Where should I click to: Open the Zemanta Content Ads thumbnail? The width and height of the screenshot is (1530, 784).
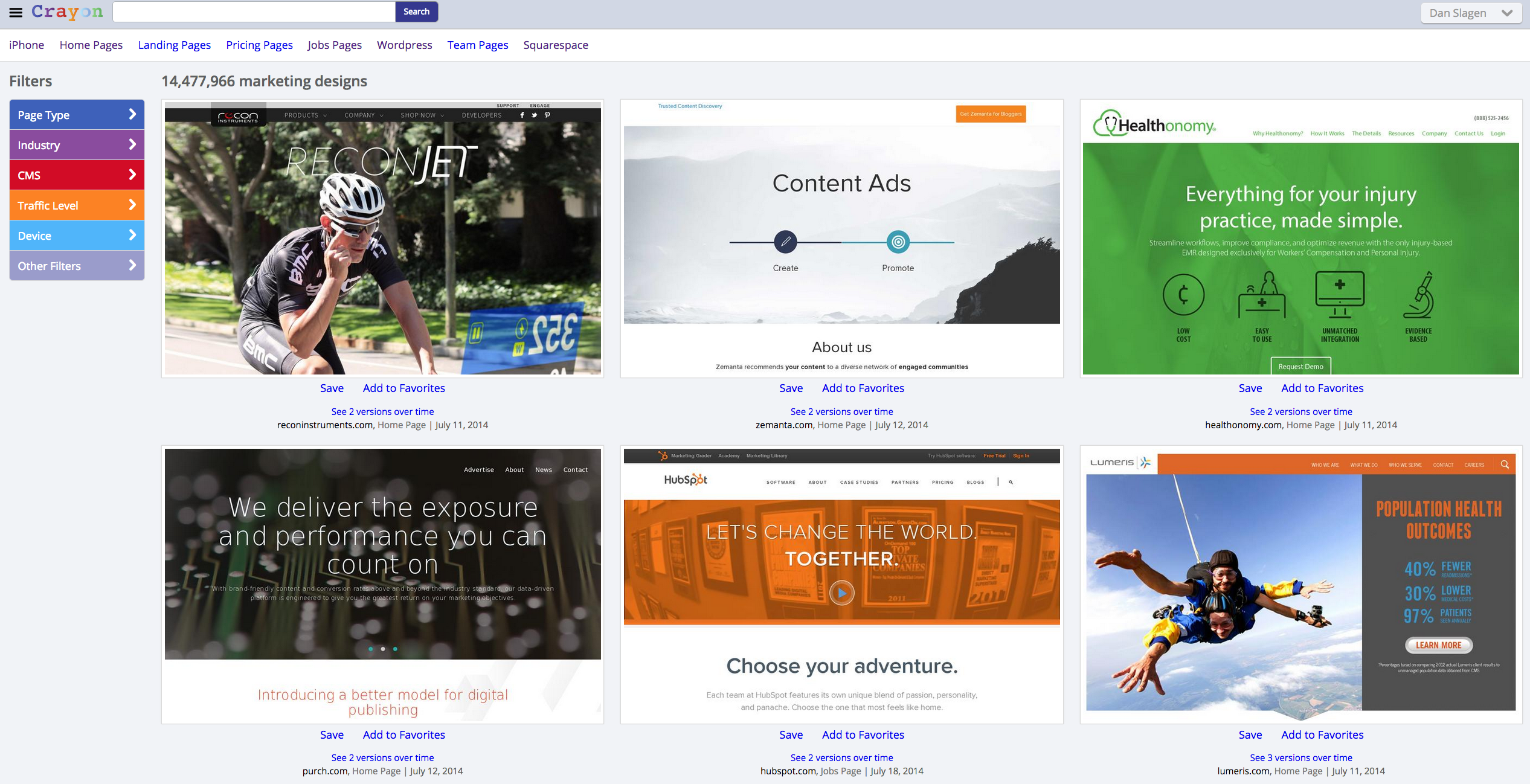click(x=841, y=239)
